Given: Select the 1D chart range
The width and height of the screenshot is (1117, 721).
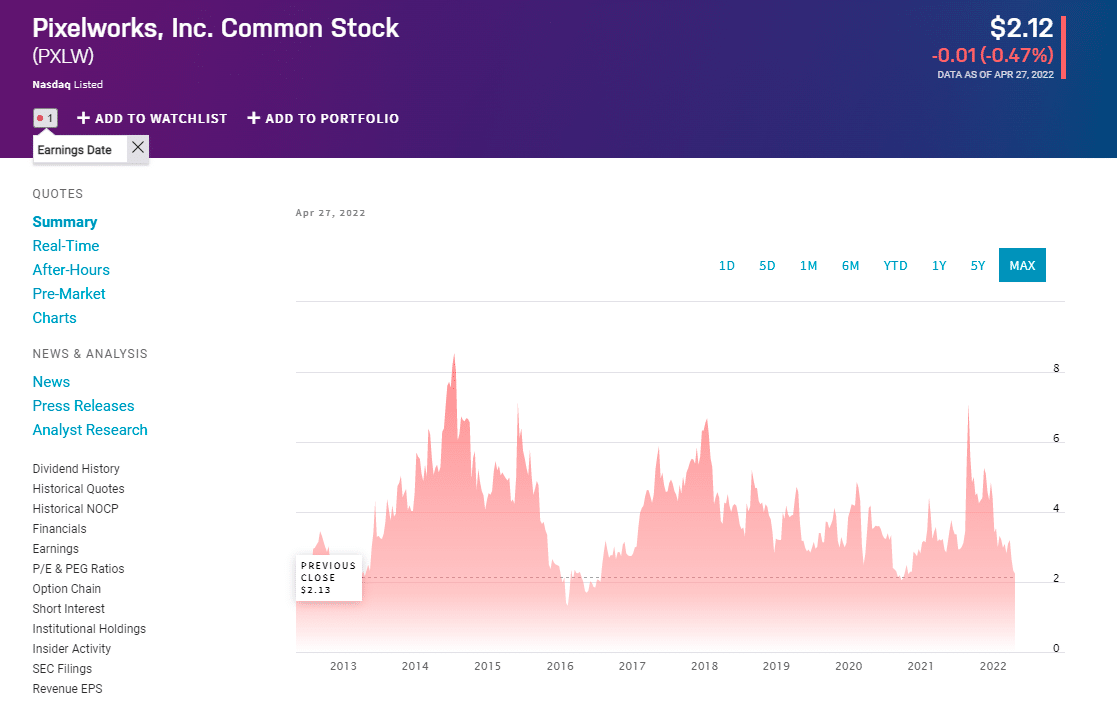Looking at the screenshot, I should pyautogui.click(x=727, y=265).
